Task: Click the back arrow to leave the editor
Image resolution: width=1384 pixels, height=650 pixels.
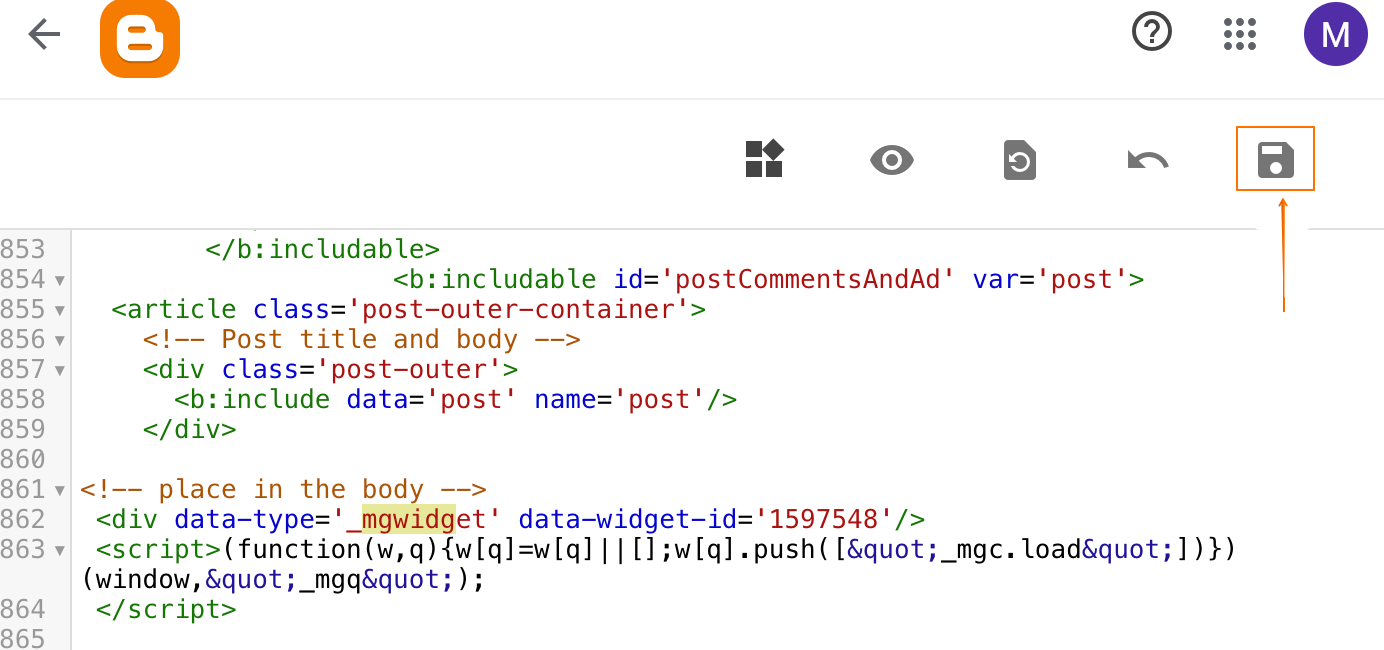Action: click(x=44, y=36)
